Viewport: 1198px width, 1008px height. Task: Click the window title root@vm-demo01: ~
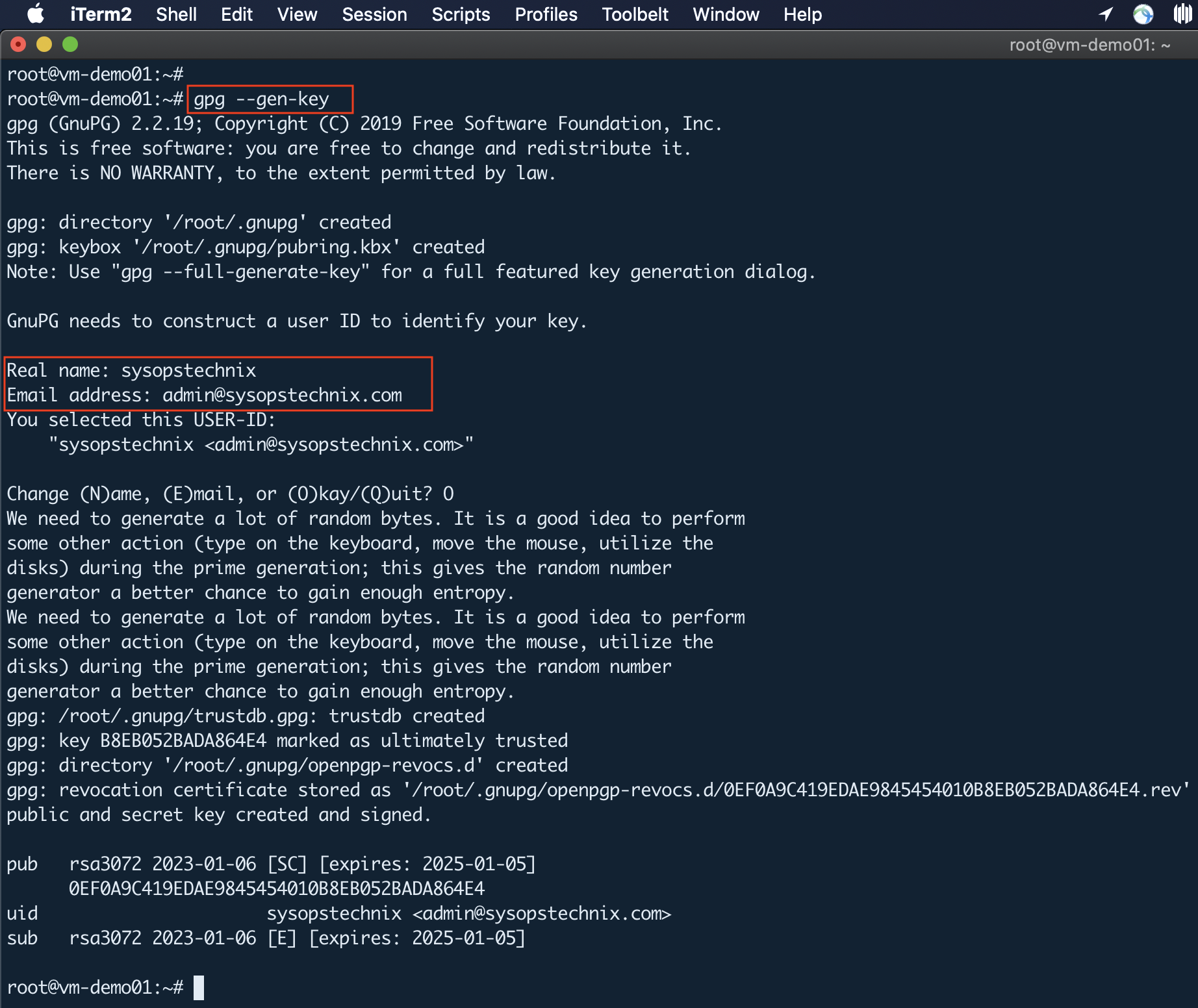point(1090,45)
